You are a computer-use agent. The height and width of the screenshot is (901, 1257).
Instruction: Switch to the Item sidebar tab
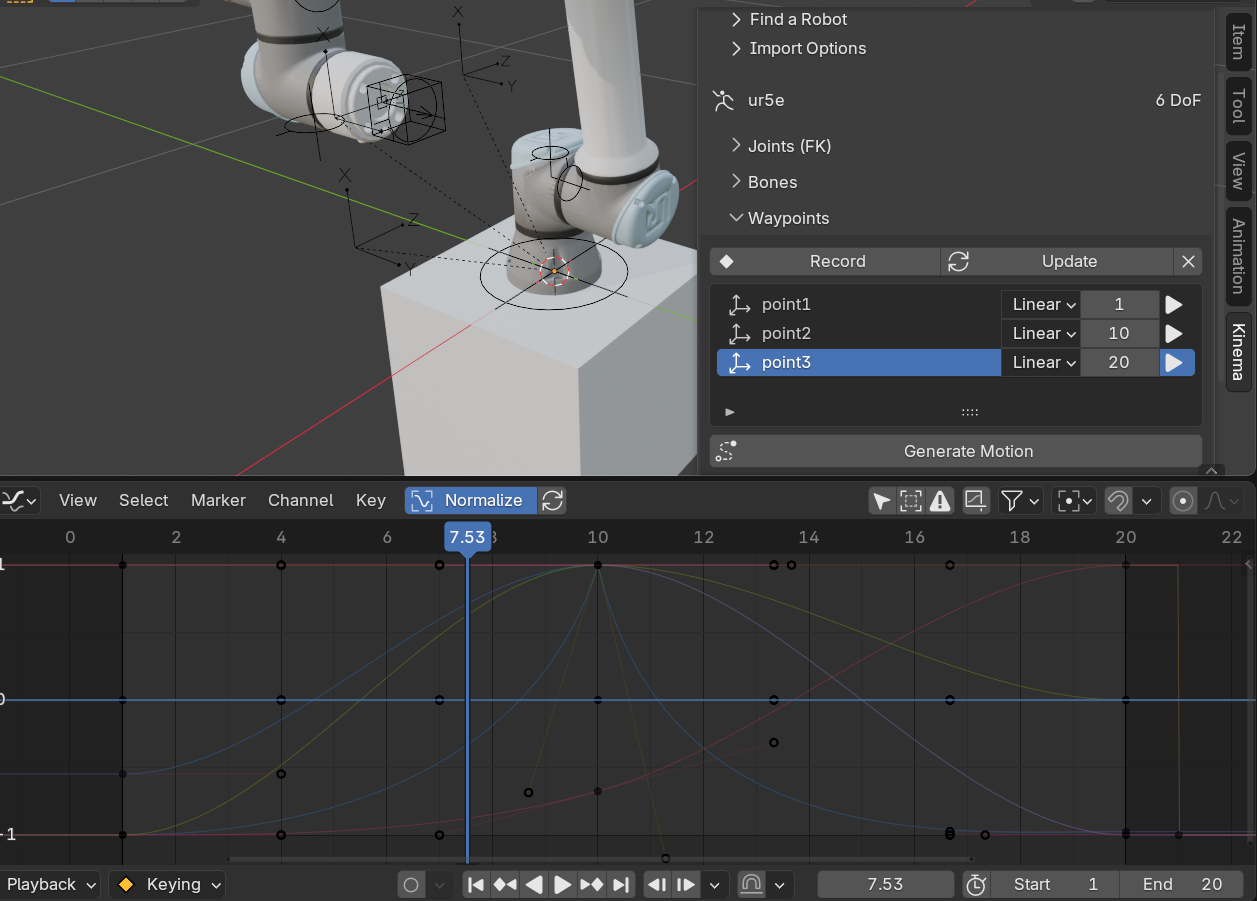click(x=1238, y=40)
